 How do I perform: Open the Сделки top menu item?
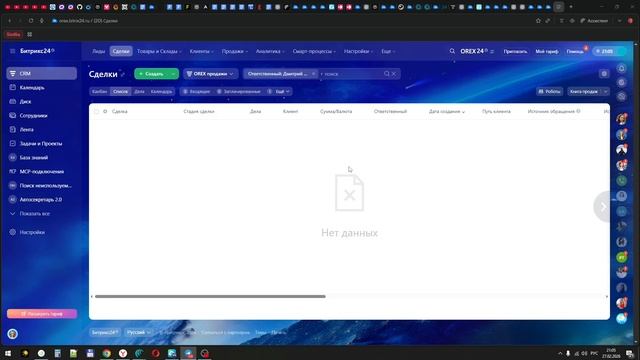click(121, 51)
